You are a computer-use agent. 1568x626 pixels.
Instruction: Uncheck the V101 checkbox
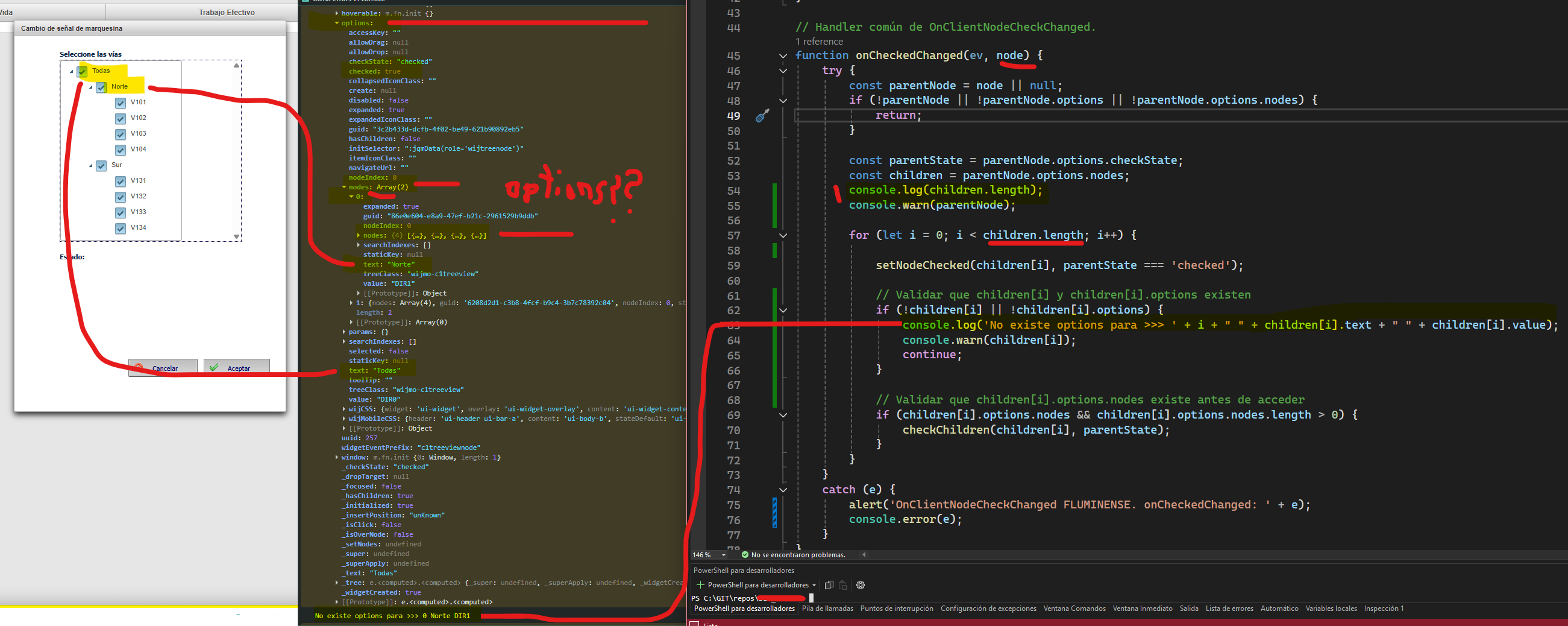[121, 103]
